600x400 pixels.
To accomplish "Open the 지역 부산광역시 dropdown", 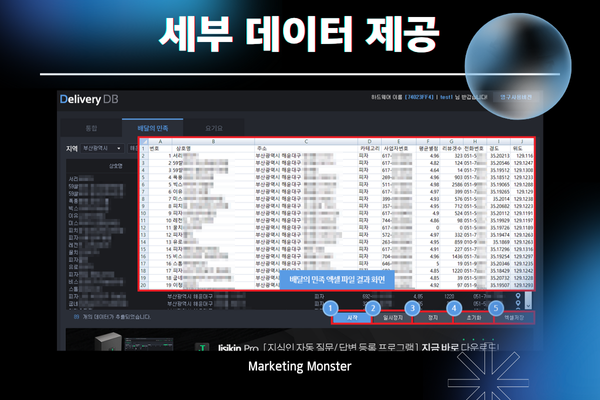I will [x=103, y=148].
